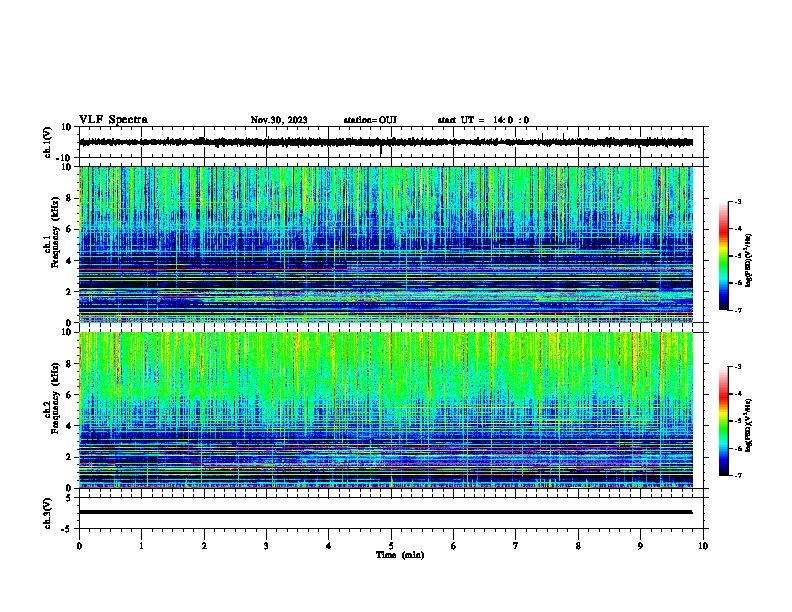The height and width of the screenshot is (612, 792).
Task: Click the time axis tick label "0"
Action: pos(79,546)
